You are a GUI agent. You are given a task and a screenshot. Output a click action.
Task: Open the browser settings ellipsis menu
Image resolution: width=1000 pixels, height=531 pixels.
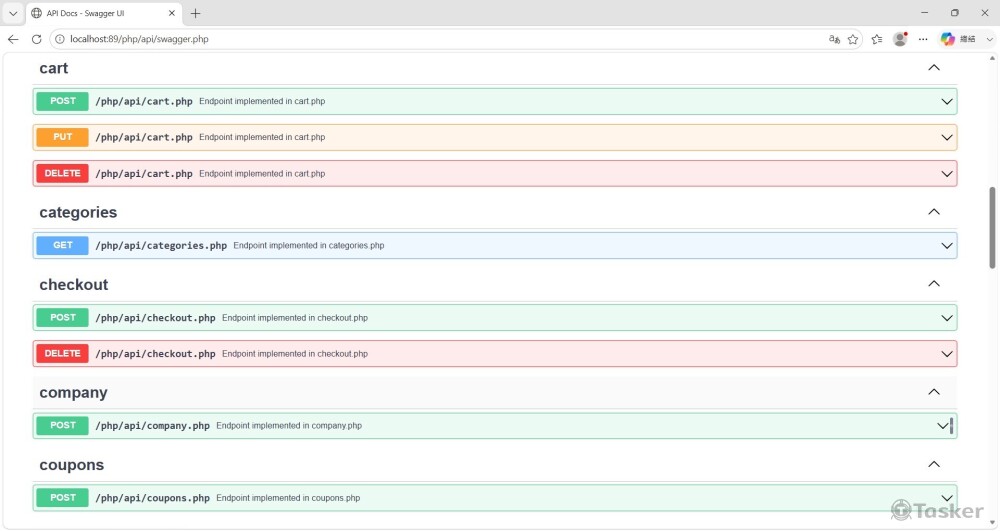pos(923,39)
